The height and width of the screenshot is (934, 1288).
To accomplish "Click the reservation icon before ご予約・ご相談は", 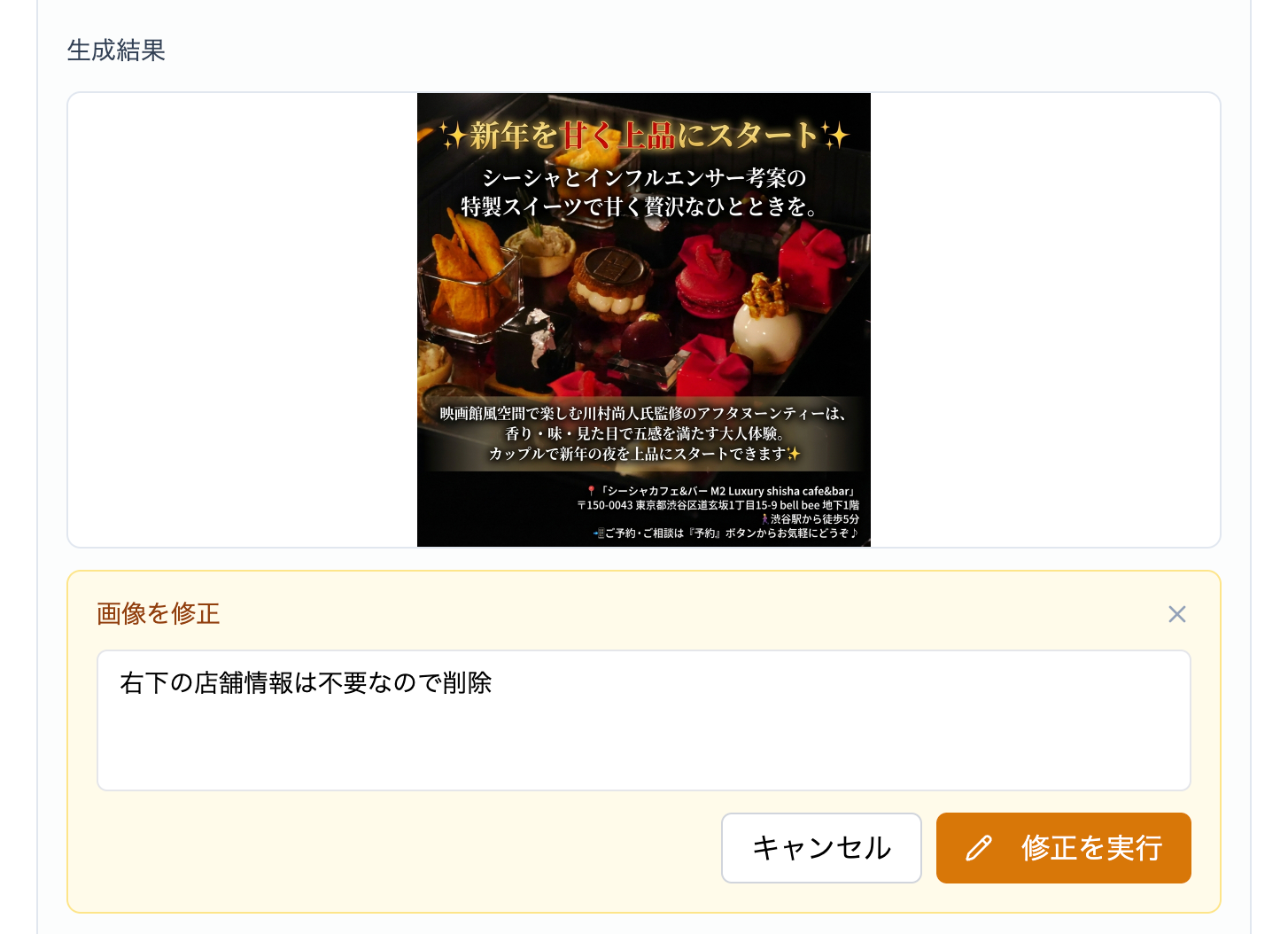I will point(599,533).
